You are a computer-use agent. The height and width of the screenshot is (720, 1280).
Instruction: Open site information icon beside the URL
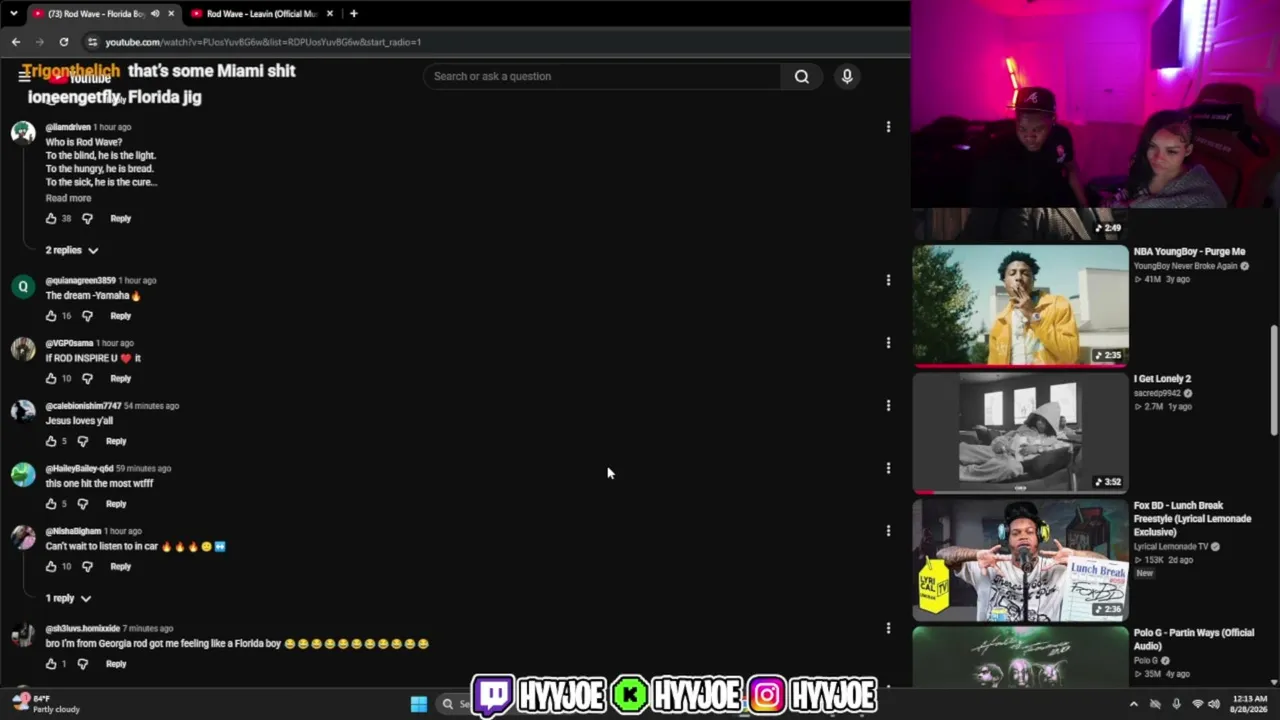click(x=92, y=42)
